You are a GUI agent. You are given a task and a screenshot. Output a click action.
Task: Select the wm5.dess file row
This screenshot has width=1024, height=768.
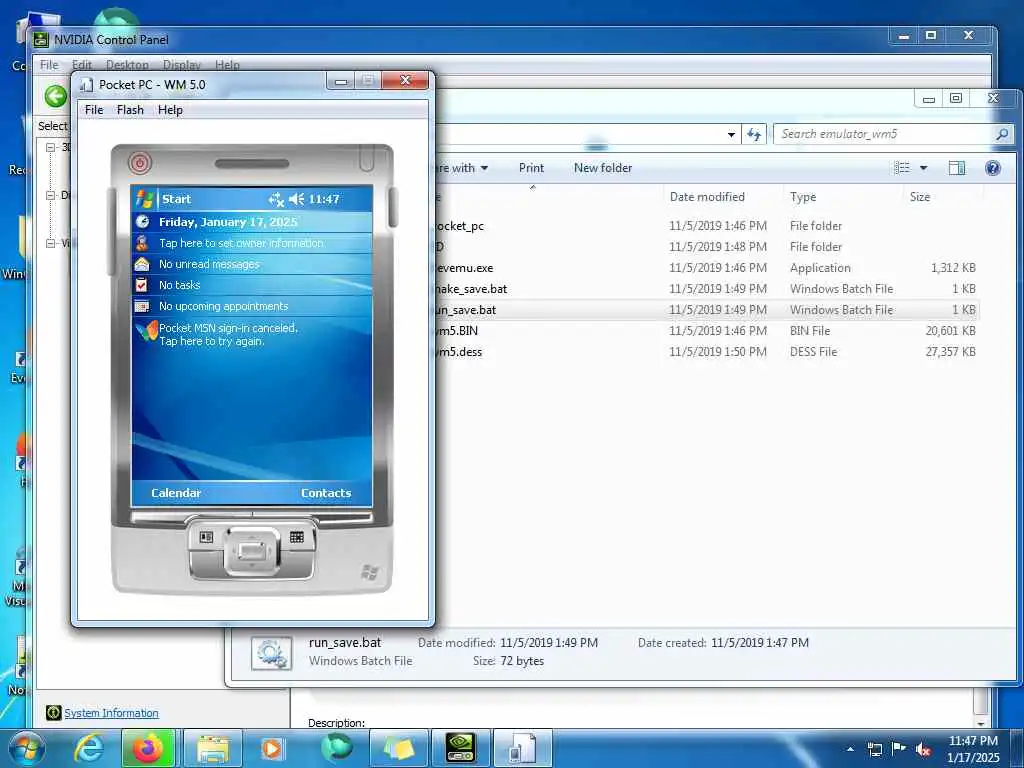(x=707, y=352)
